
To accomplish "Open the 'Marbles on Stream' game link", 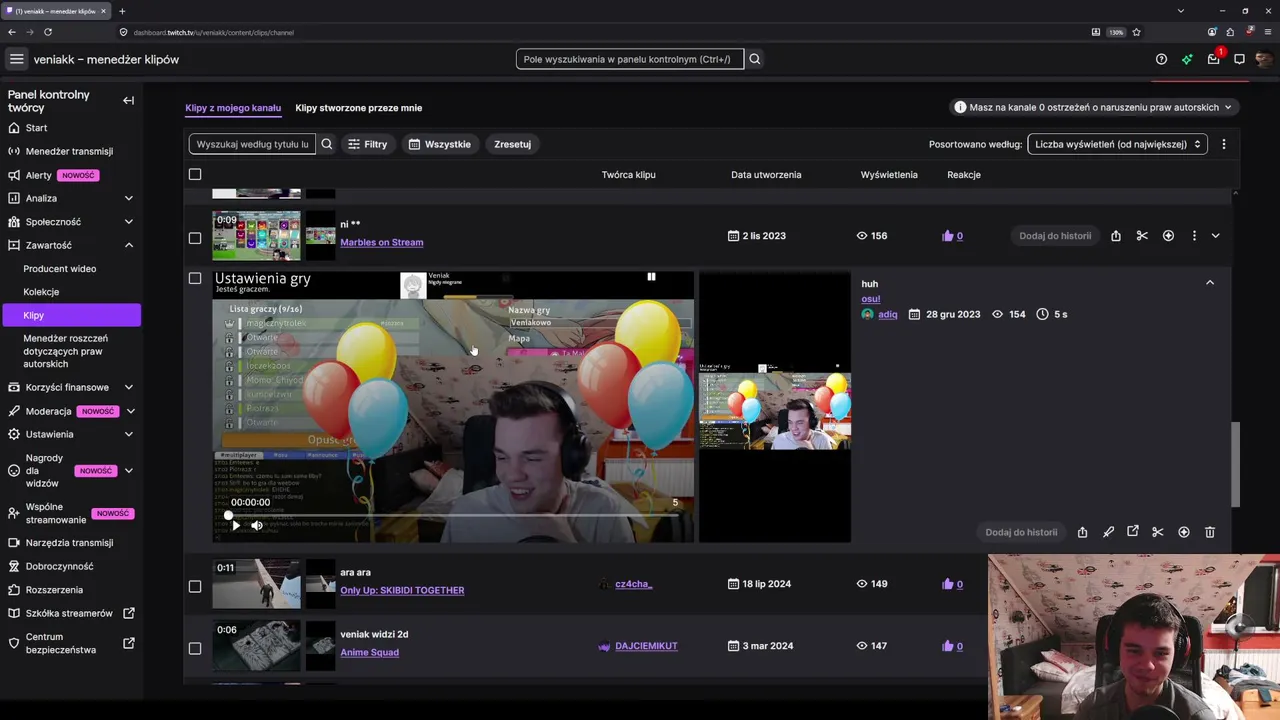I will (381, 242).
